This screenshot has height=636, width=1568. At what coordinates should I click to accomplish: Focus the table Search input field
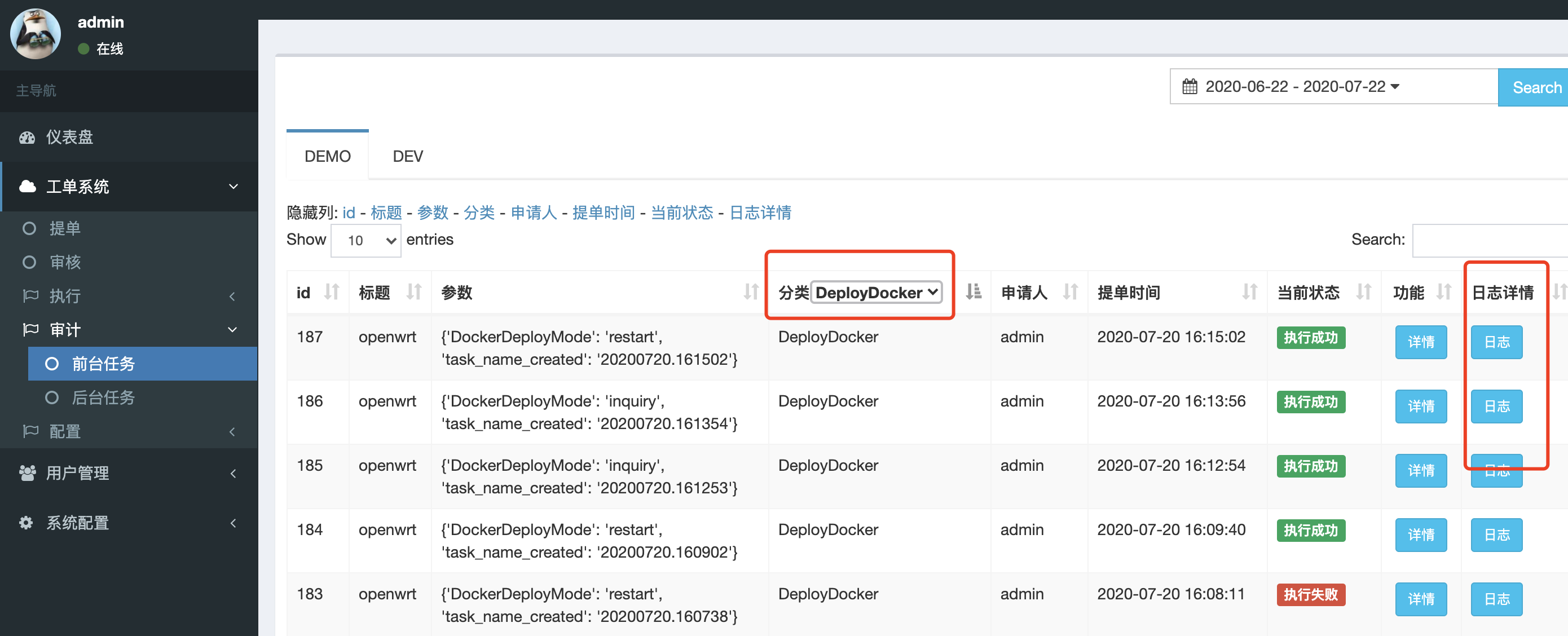[1490, 240]
